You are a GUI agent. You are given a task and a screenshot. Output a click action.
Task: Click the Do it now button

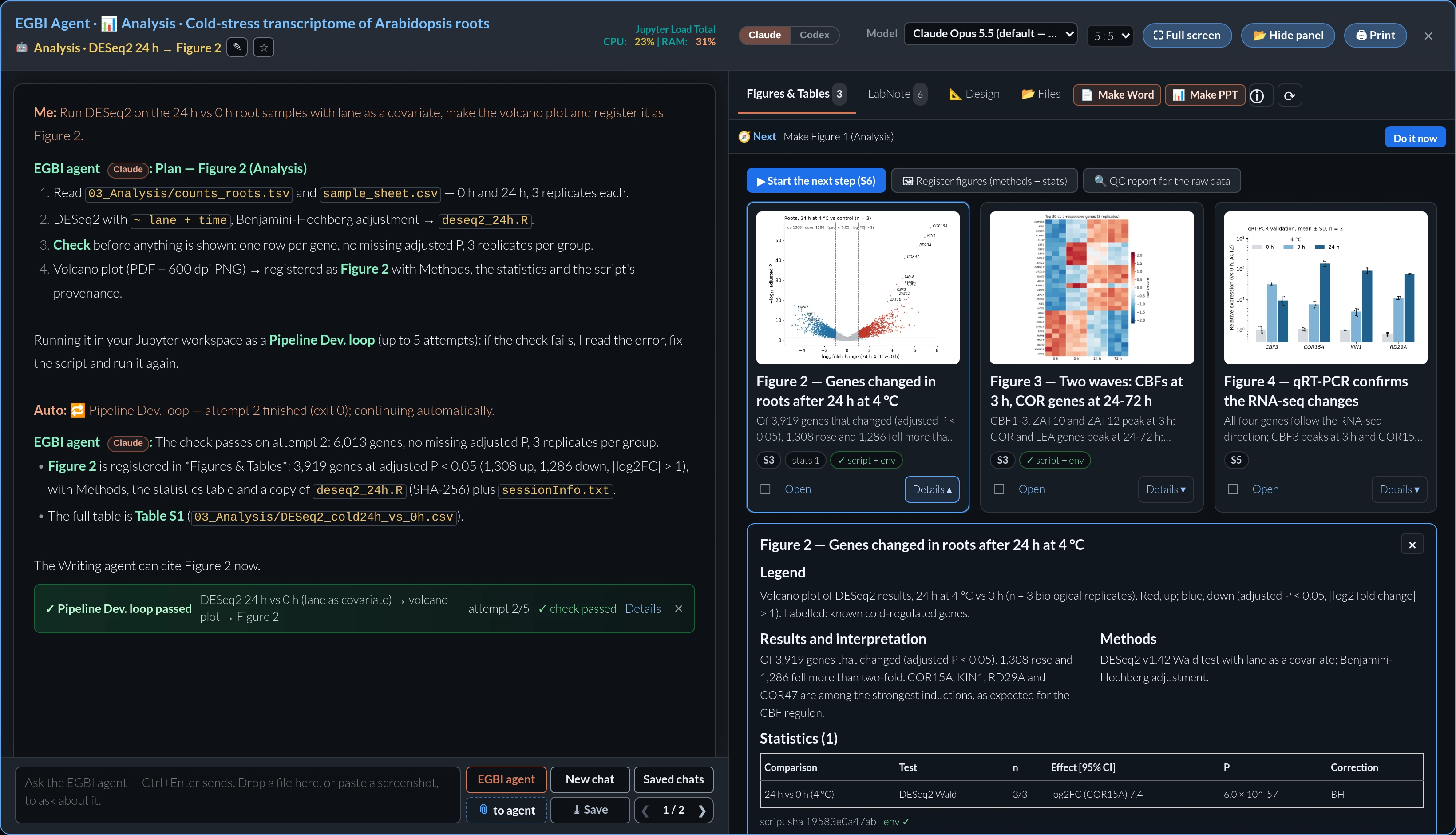1415,138
